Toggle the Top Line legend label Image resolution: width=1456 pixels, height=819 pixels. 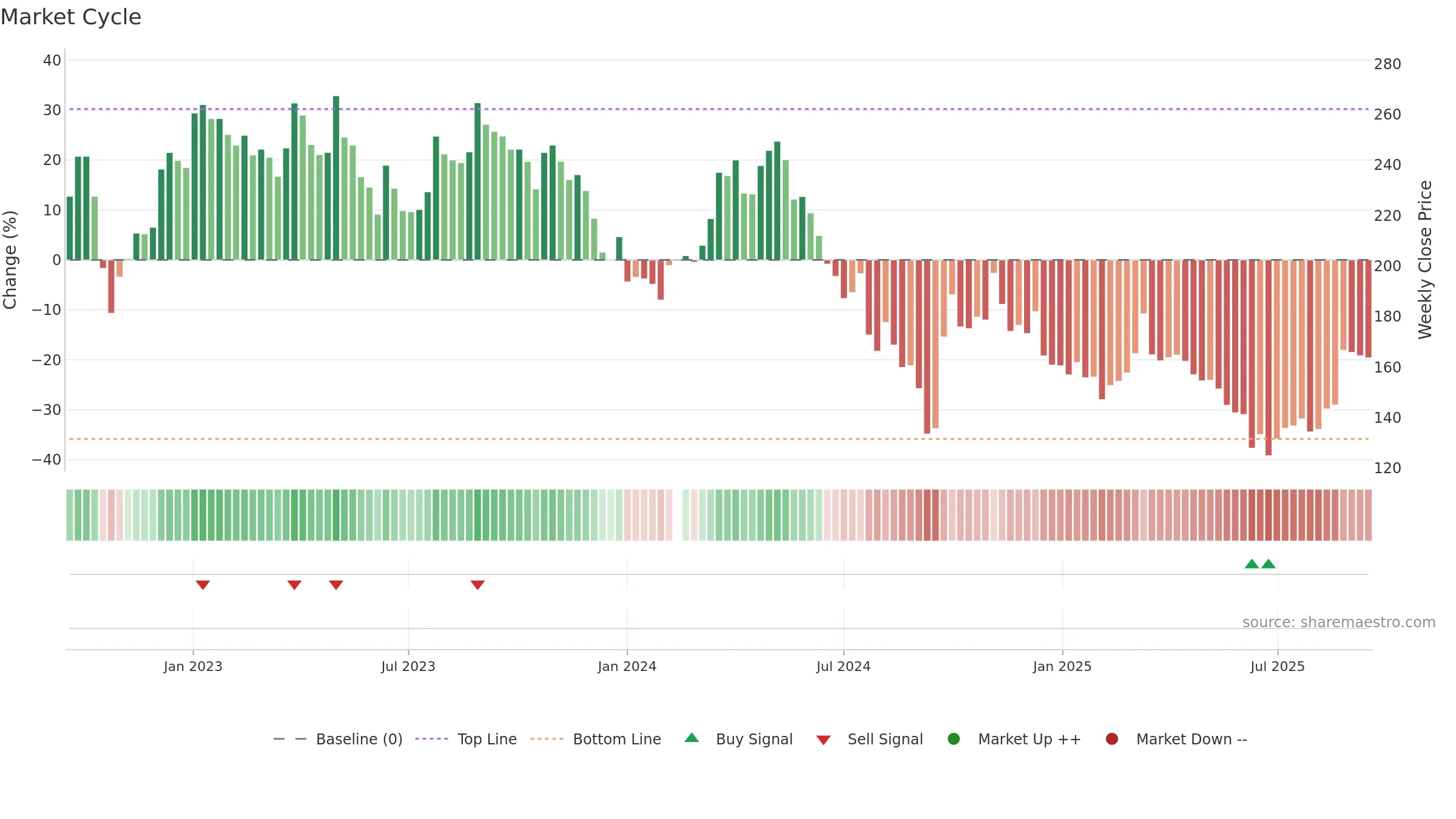487,740
